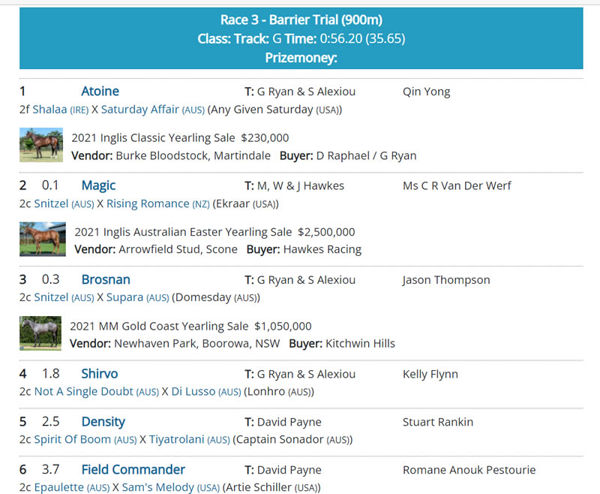Open the Epaulette sire link
Image resolution: width=600 pixels, height=494 pixels.
[x=59, y=487]
